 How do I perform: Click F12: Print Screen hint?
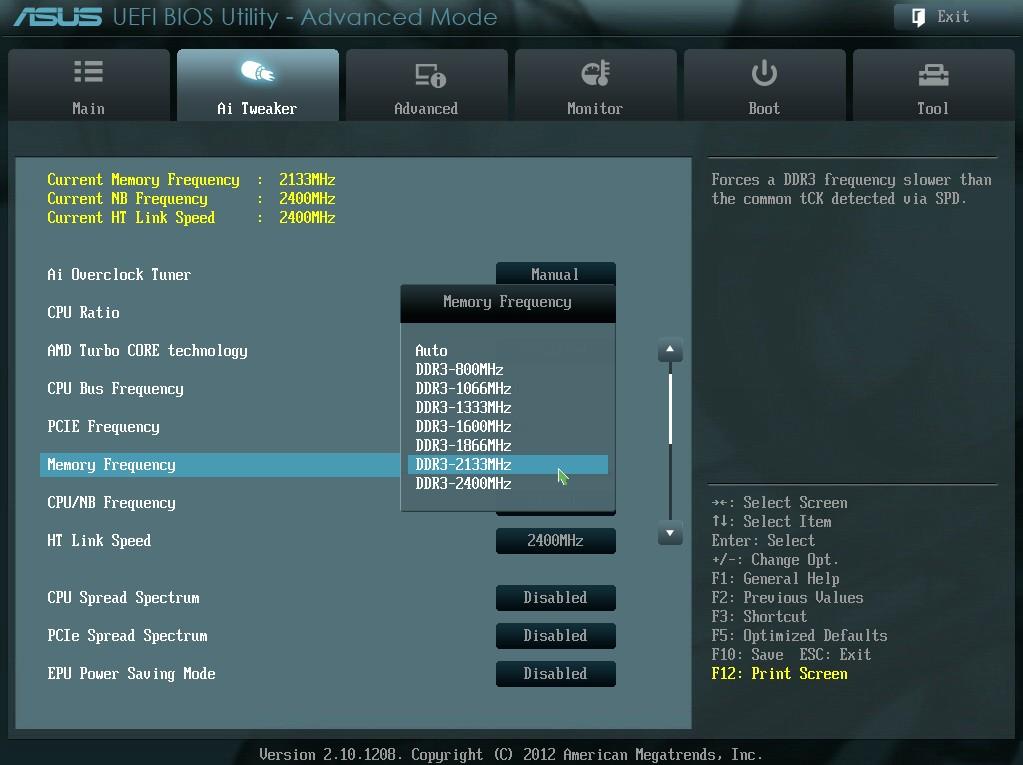[x=780, y=674]
